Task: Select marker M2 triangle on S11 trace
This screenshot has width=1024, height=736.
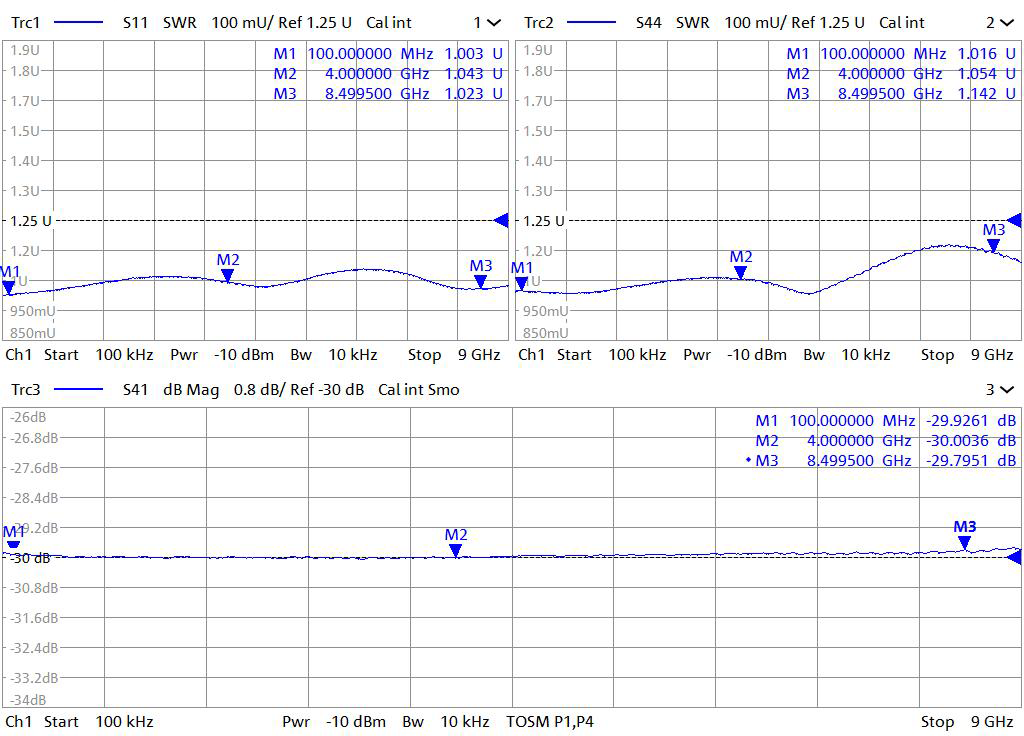Action: pyautogui.click(x=227, y=276)
